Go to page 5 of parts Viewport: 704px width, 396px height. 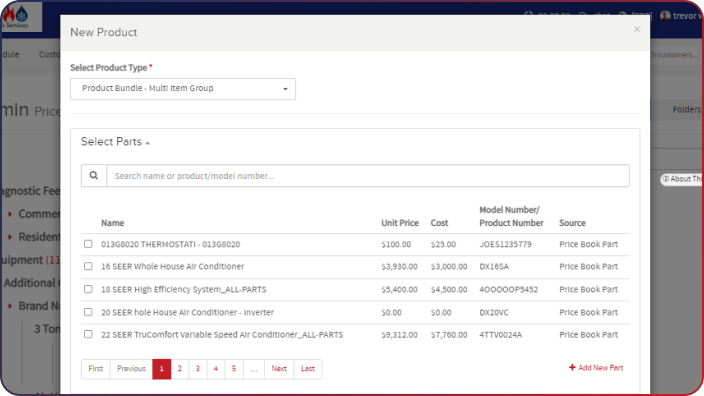(234, 369)
